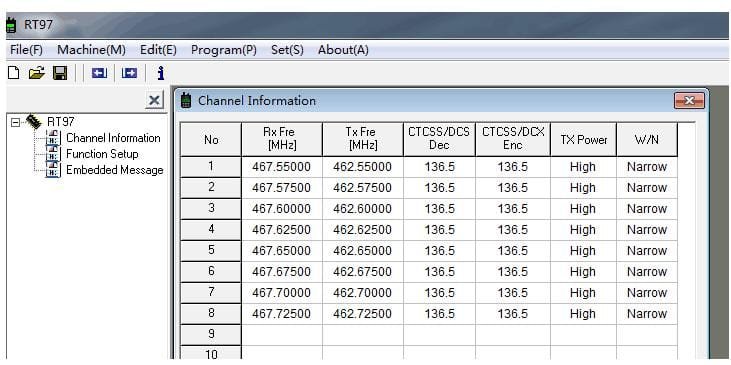Open the Program(P) menu
This screenshot has height=365, width=731.
tap(224, 50)
